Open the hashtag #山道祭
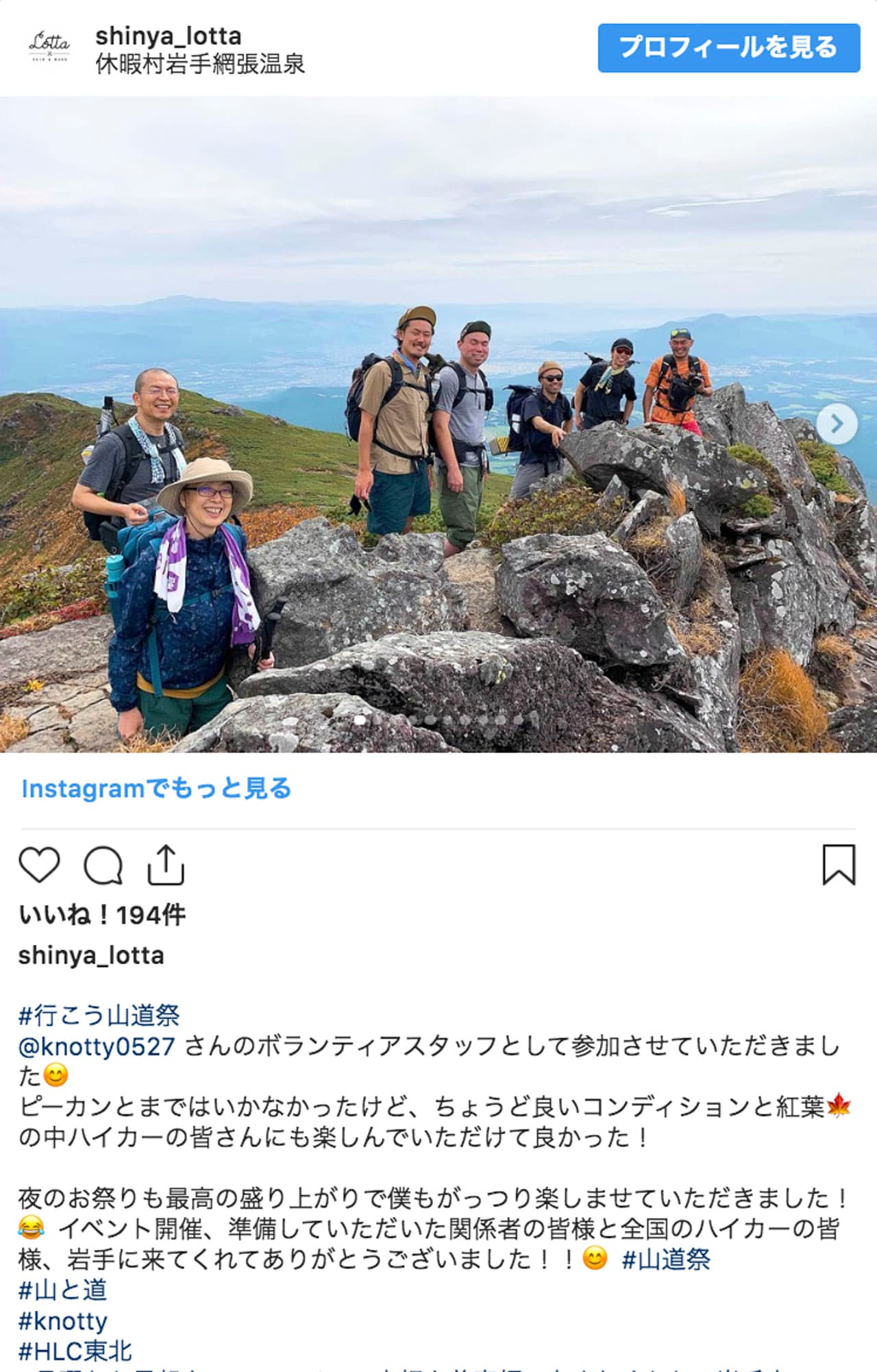The width and height of the screenshot is (877, 1372). click(x=666, y=1259)
